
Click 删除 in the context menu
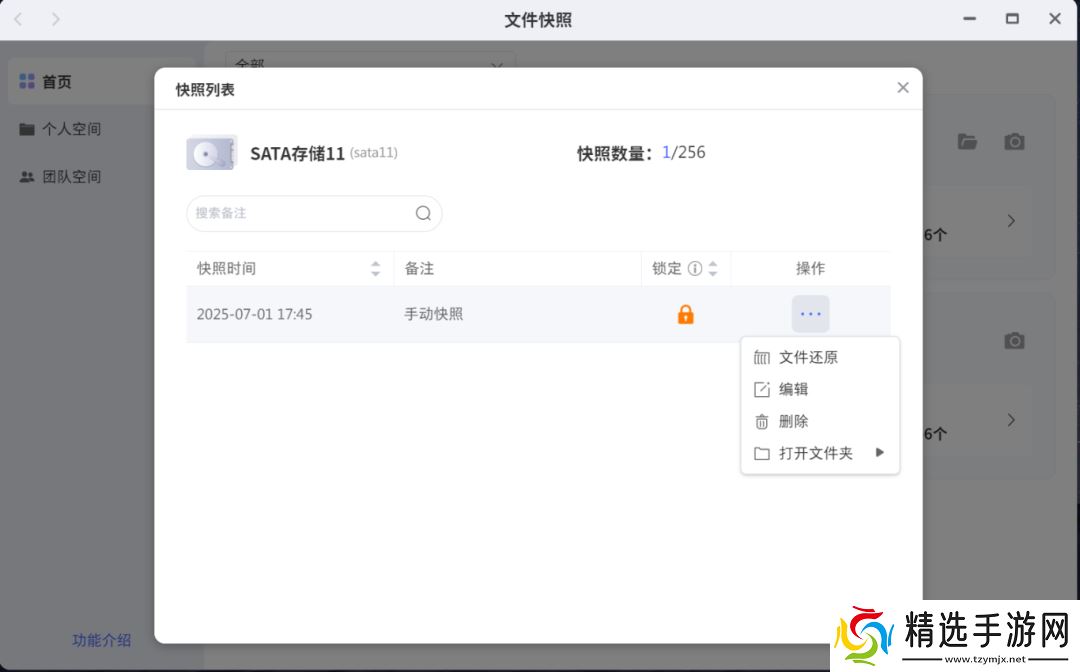pos(793,421)
